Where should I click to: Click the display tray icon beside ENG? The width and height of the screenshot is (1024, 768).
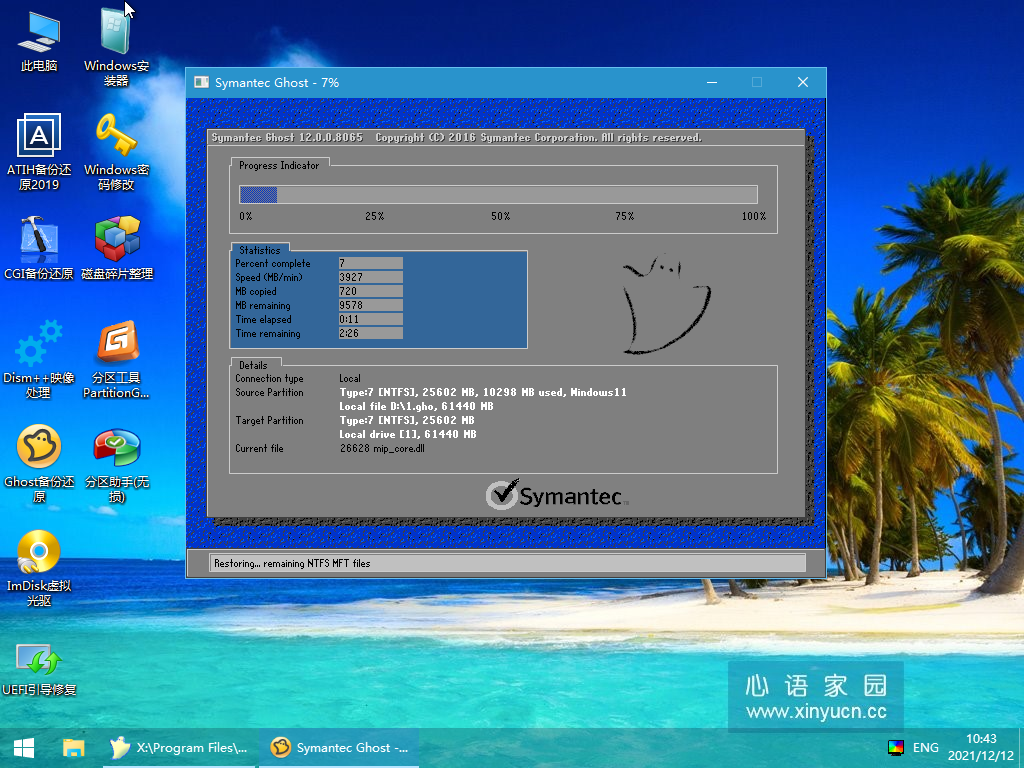pyautogui.click(x=896, y=748)
